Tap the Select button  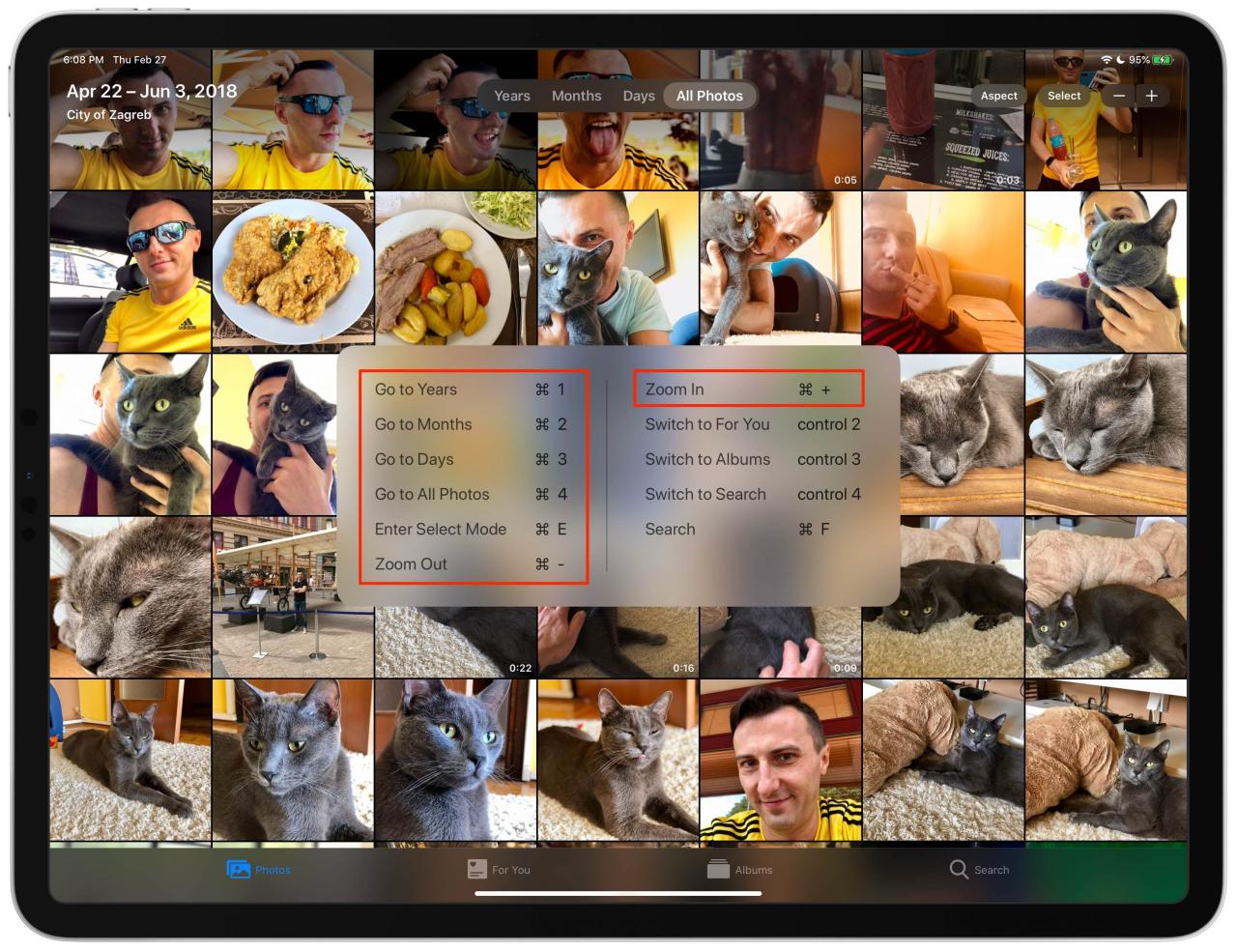tap(1064, 96)
